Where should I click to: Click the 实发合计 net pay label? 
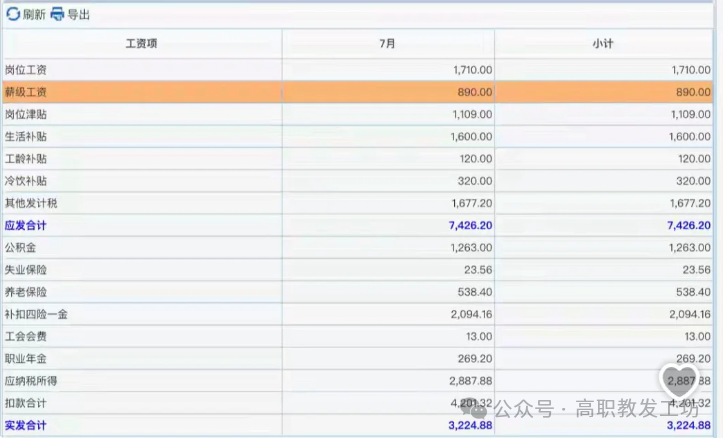click(26, 425)
